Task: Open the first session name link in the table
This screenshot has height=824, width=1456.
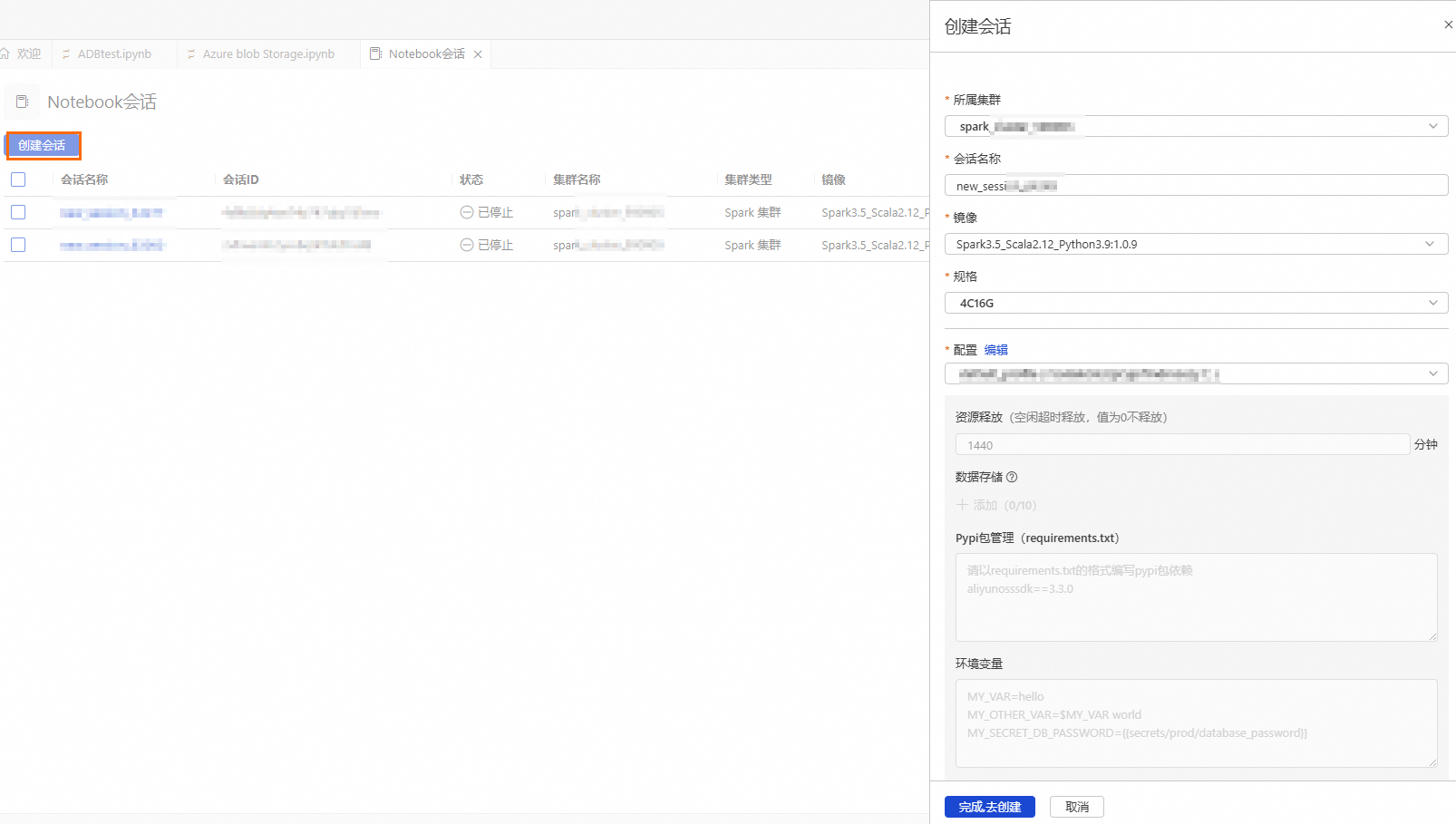Action: (112, 213)
